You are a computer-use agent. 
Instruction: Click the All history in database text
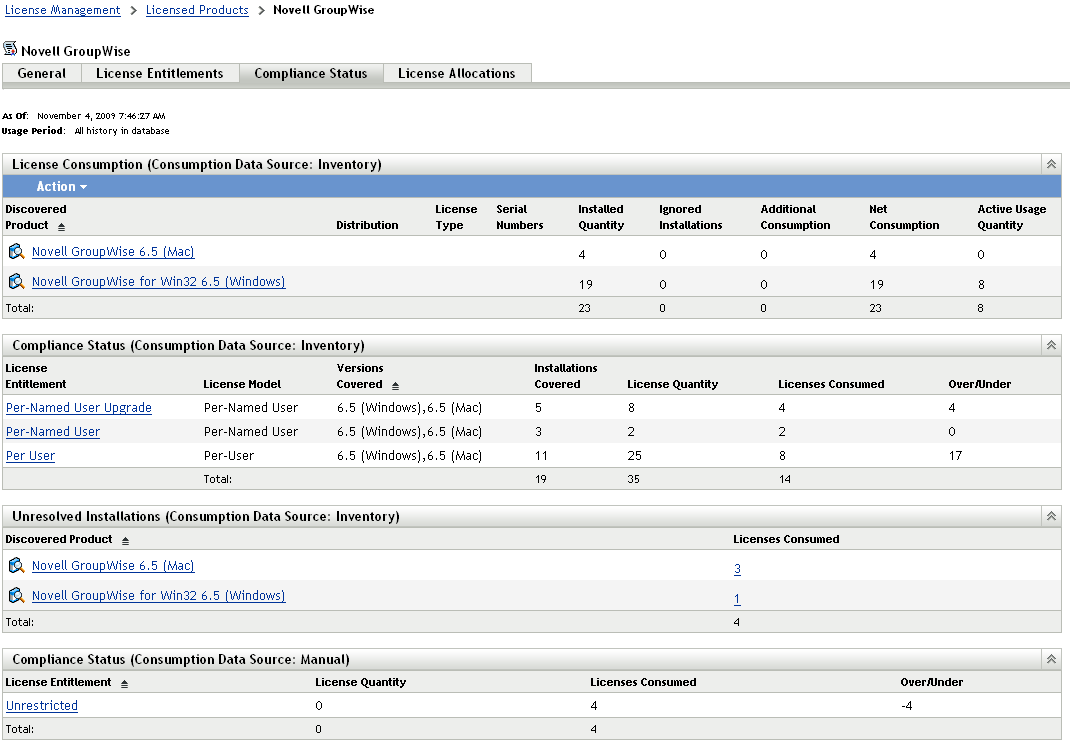point(121,131)
